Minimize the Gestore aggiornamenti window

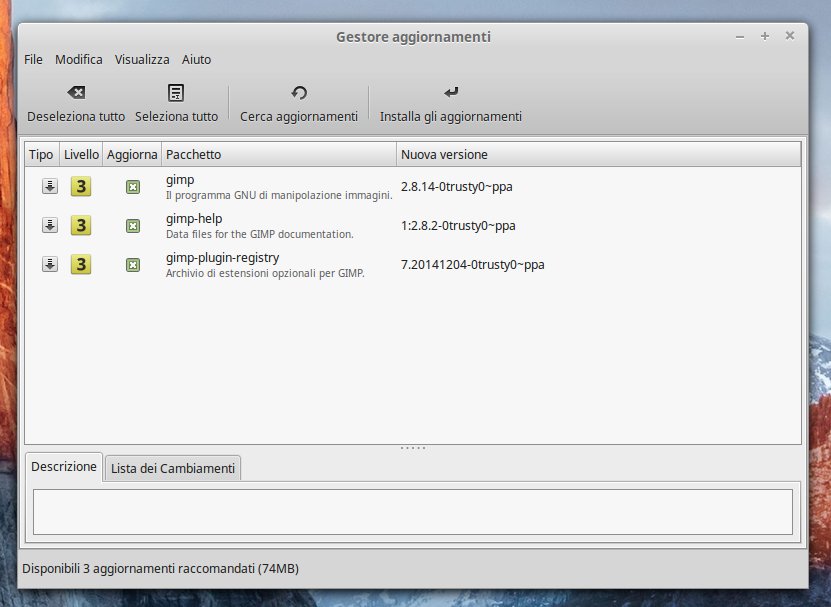tap(740, 37)
